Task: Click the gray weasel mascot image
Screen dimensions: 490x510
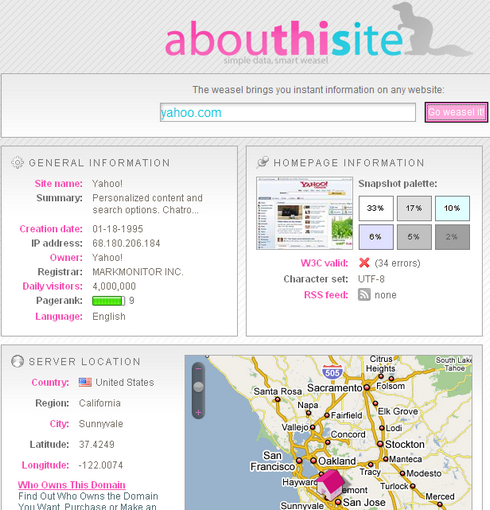Action: pyautogui.click(x=432, y=29)
